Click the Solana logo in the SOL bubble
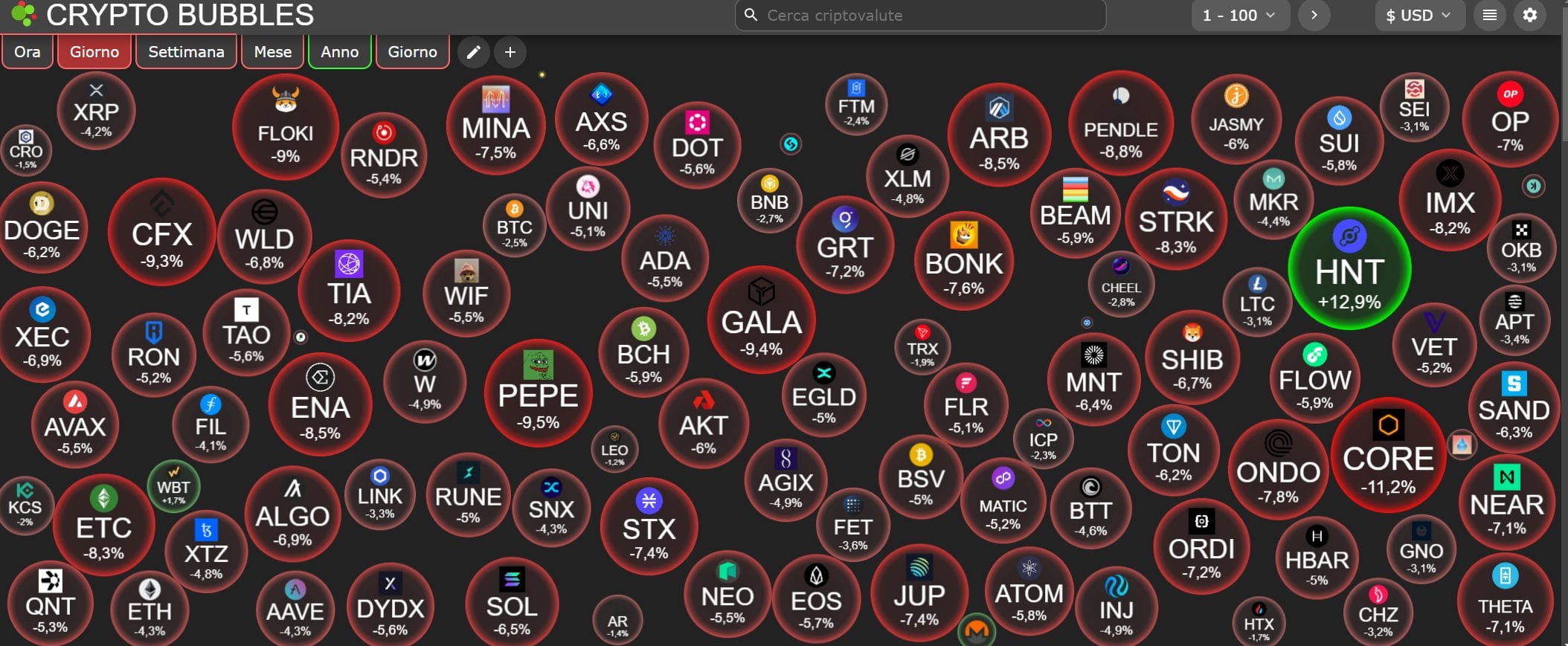 pos(512,579)
